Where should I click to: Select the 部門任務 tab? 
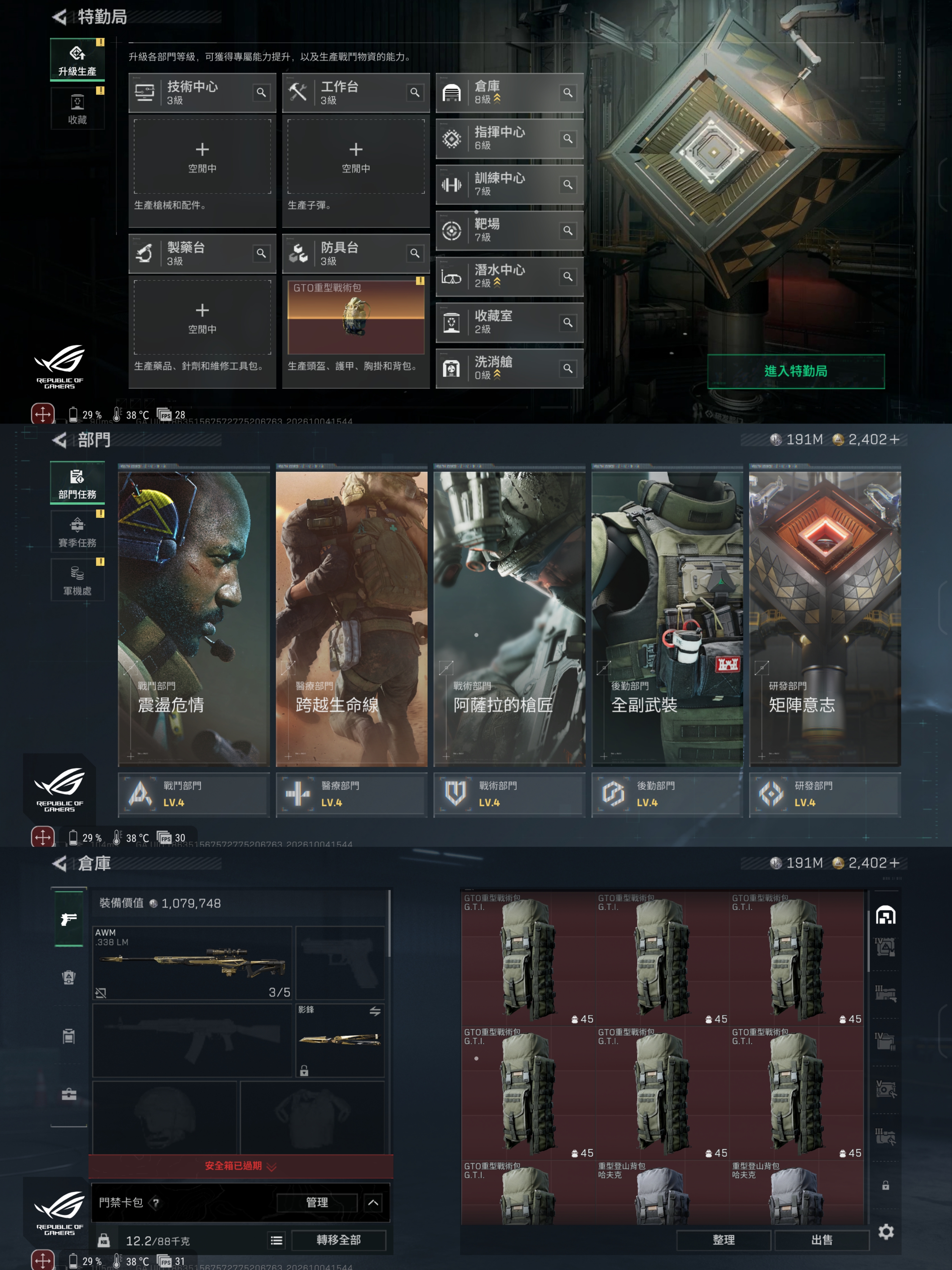pos(77,482)
